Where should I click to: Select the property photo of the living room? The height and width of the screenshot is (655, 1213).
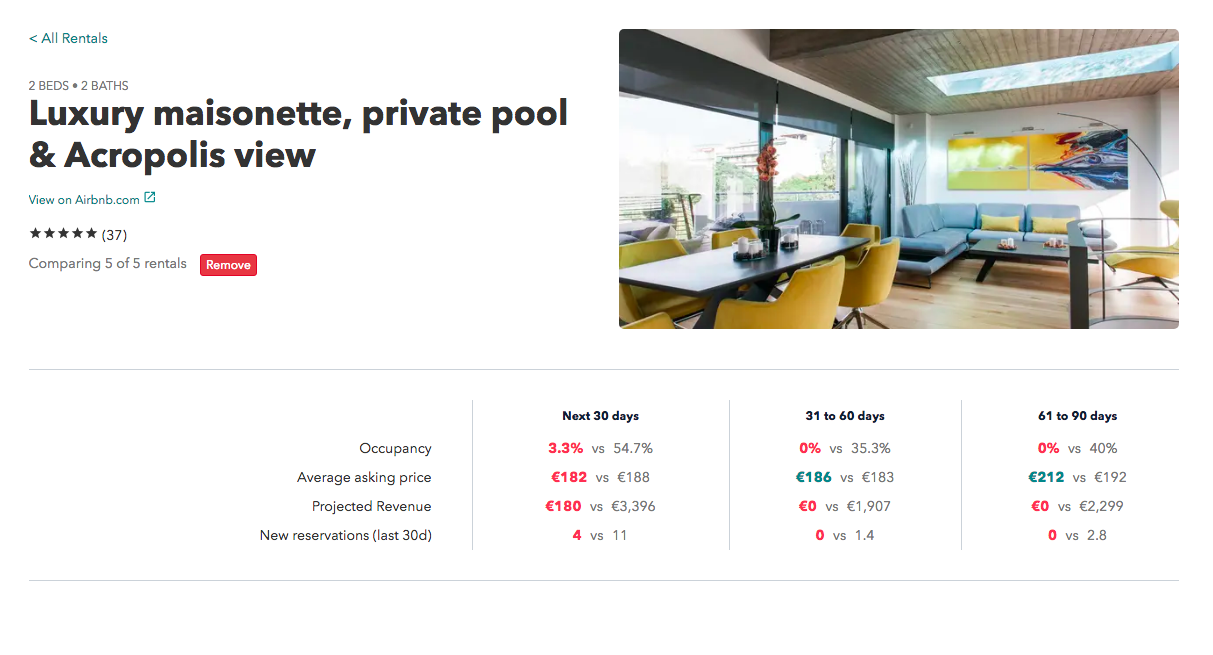coord(898,179)
